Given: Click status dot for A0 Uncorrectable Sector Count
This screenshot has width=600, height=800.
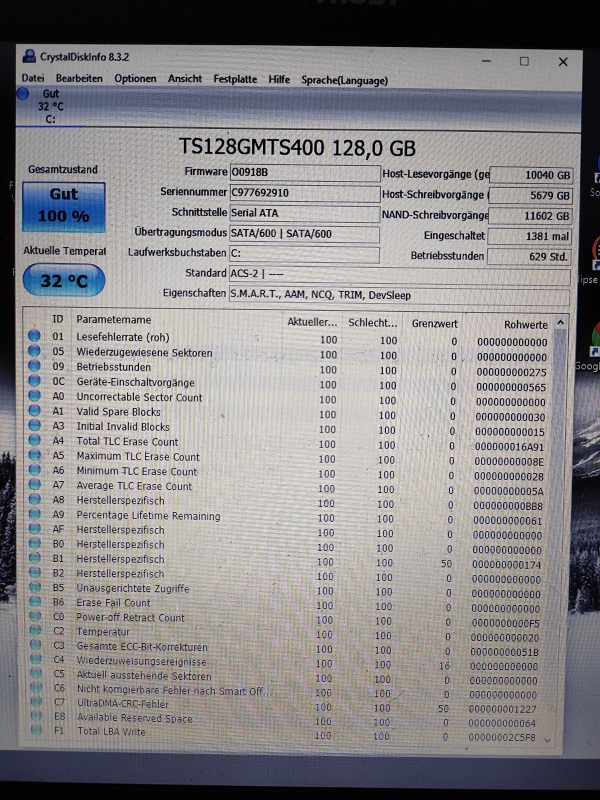Looking at the screenshot, I should (x=34, y=395).
